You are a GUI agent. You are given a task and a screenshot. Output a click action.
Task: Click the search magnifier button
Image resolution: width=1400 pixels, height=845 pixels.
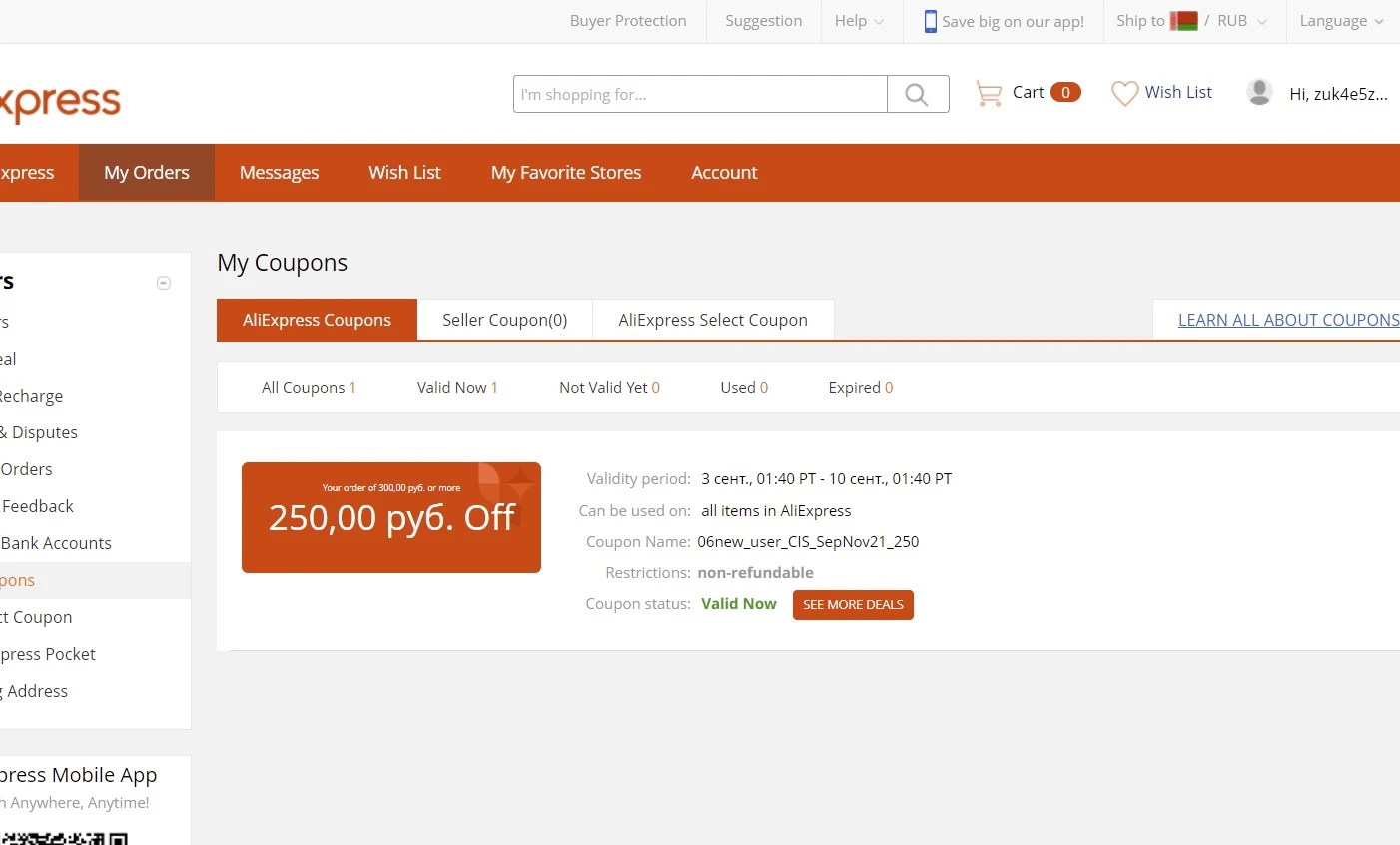coord(918,94)
